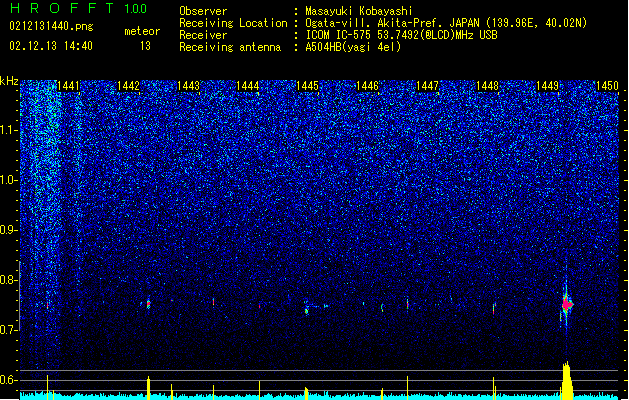
Task: Click the 0.7 frequency axis label
Action: pyautogui.click(x=9, y=330)
